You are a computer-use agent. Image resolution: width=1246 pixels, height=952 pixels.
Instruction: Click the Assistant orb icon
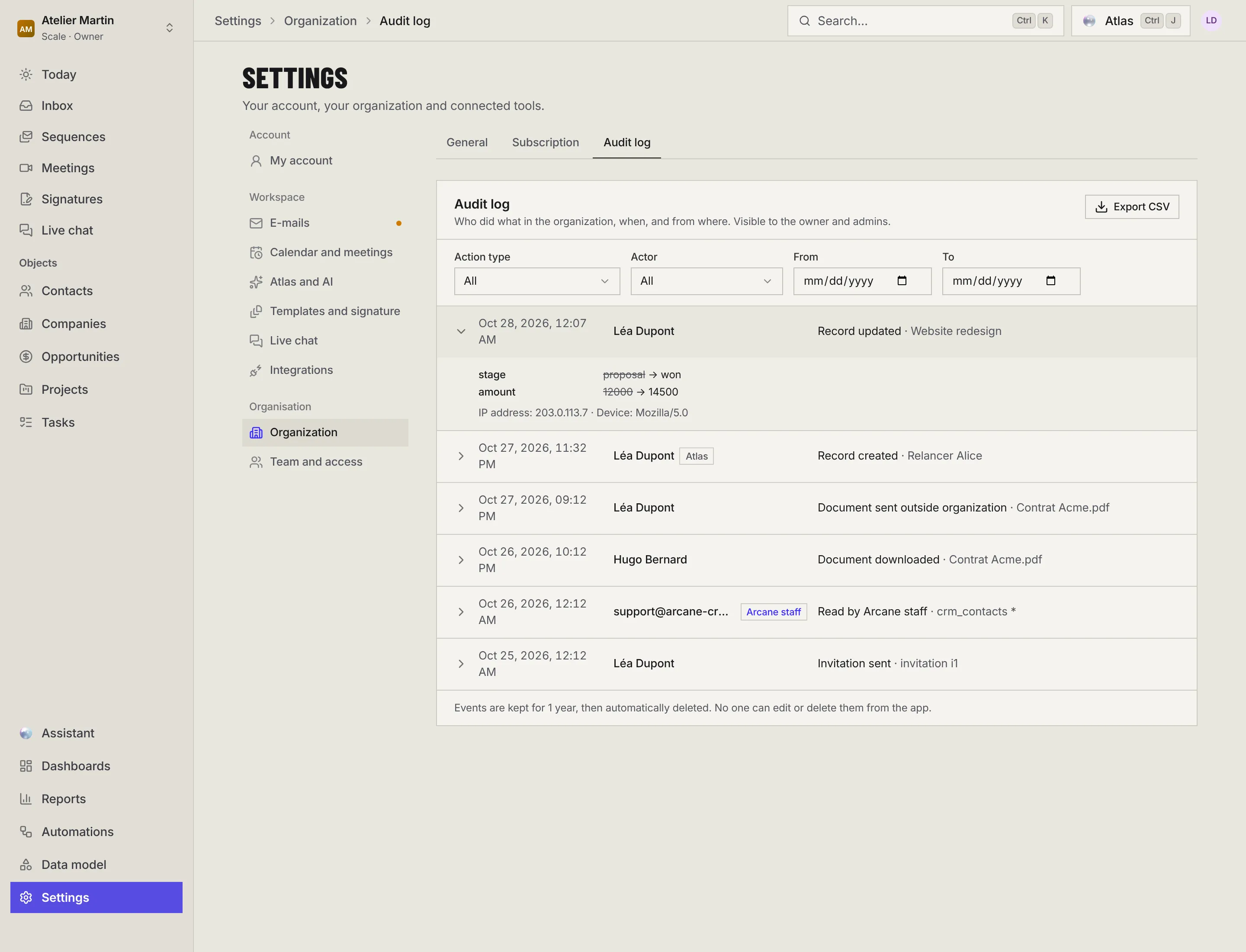point(26,733)
